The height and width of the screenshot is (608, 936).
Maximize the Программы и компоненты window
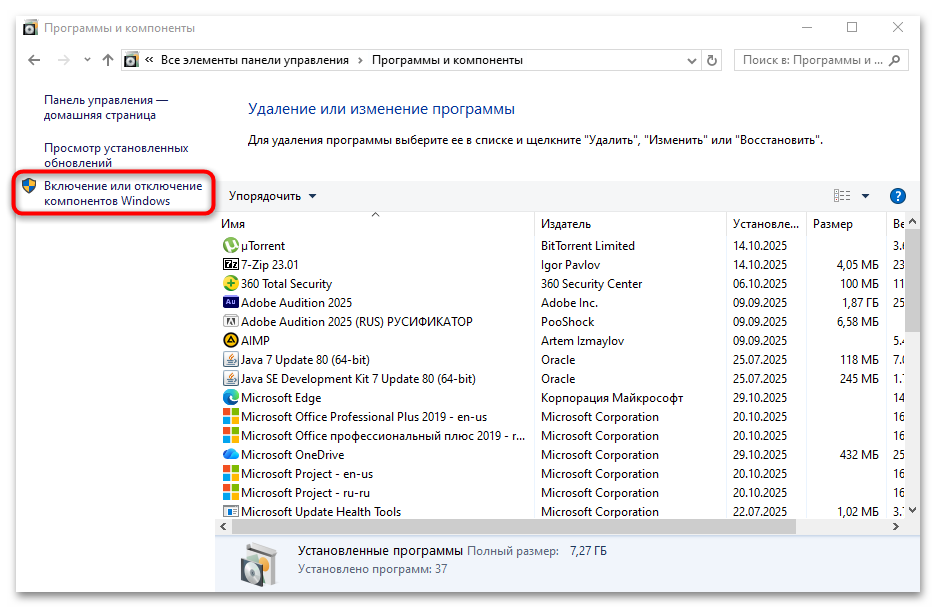[x=852, y=27]
